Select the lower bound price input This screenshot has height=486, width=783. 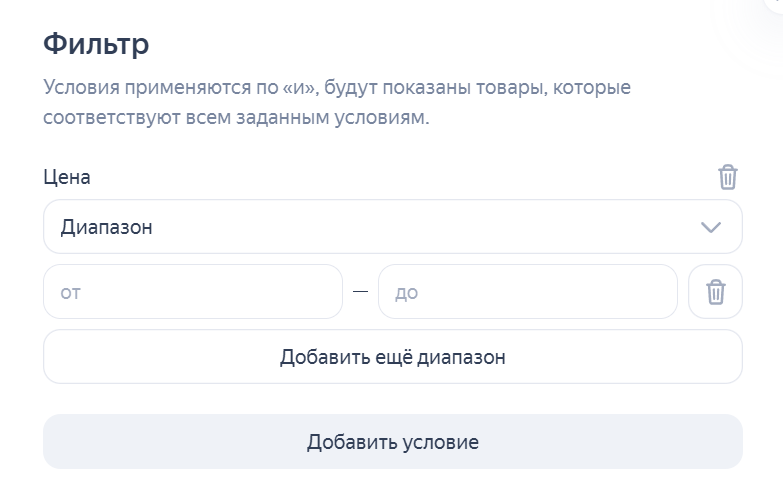tap(192, 292)
